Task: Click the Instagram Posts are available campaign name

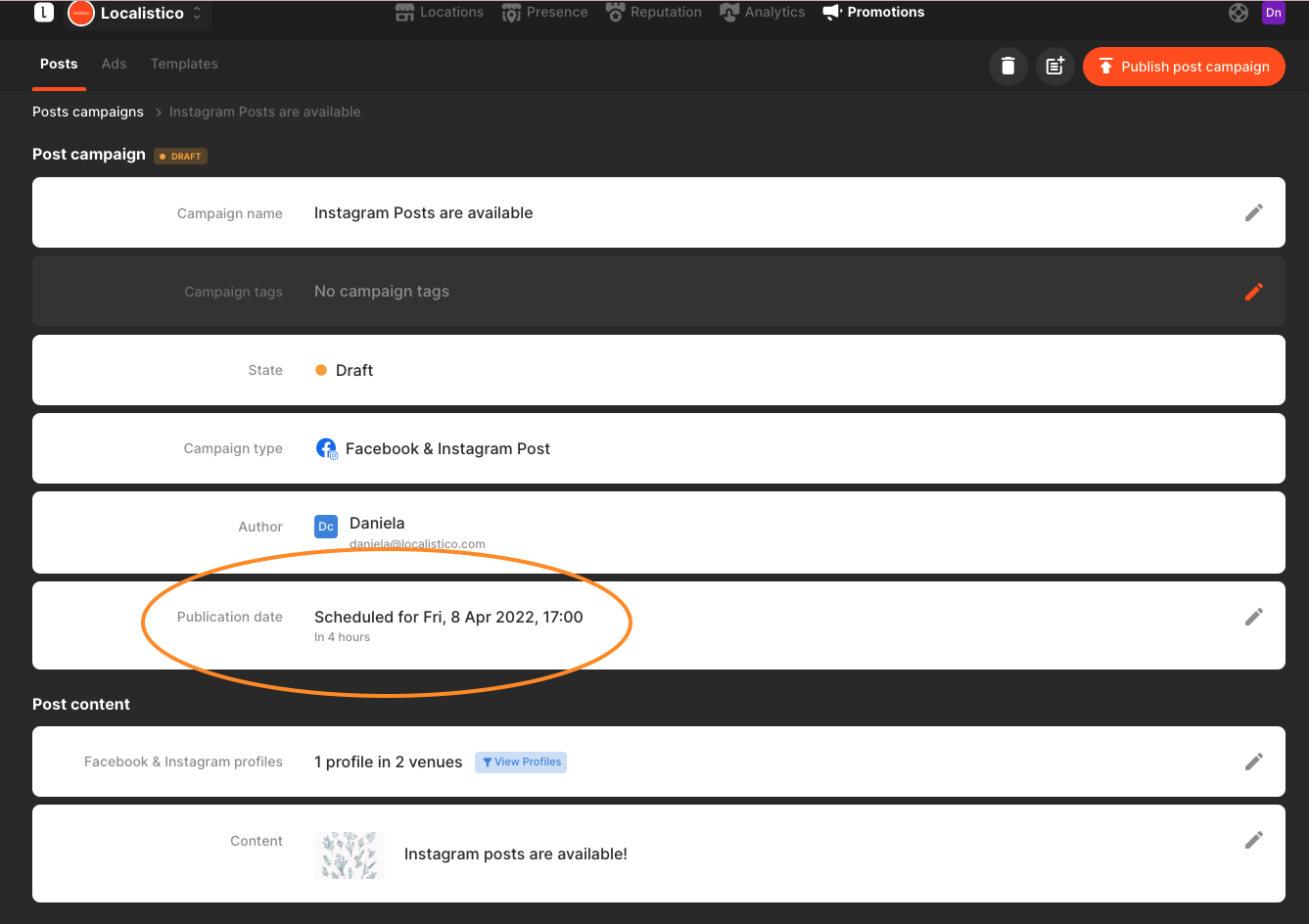Action: click(424, 212)
